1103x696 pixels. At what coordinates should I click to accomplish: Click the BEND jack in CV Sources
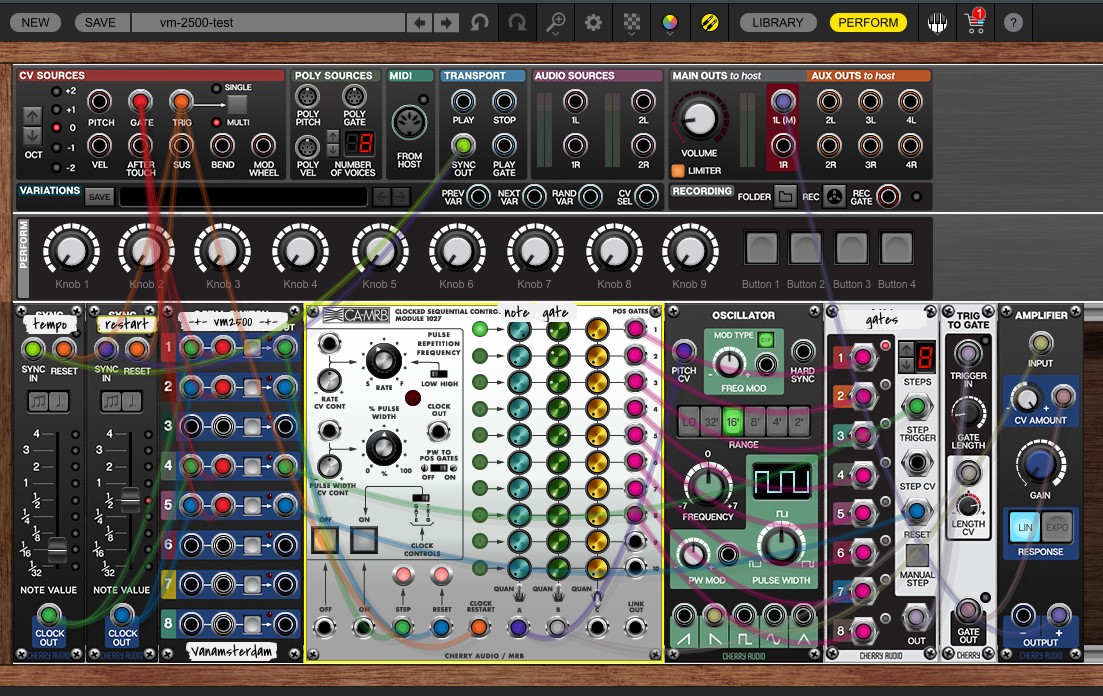coord(222,146)
